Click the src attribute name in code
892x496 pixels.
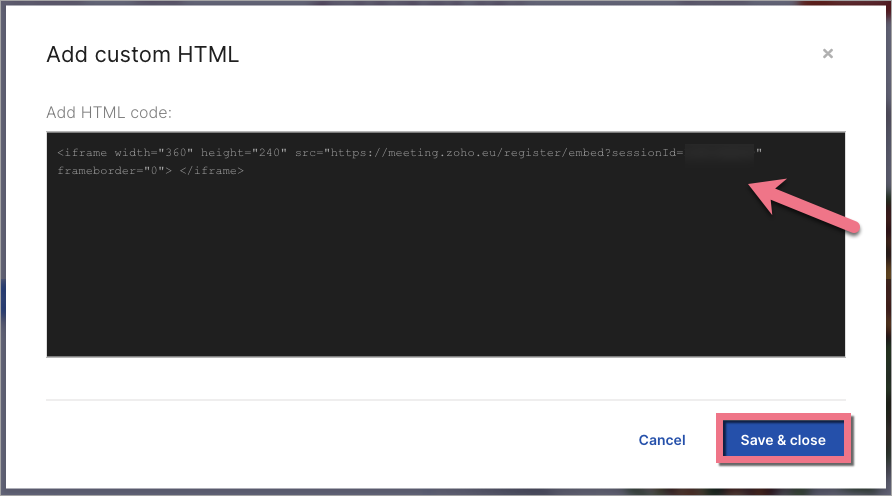click(x=304, y=152)
